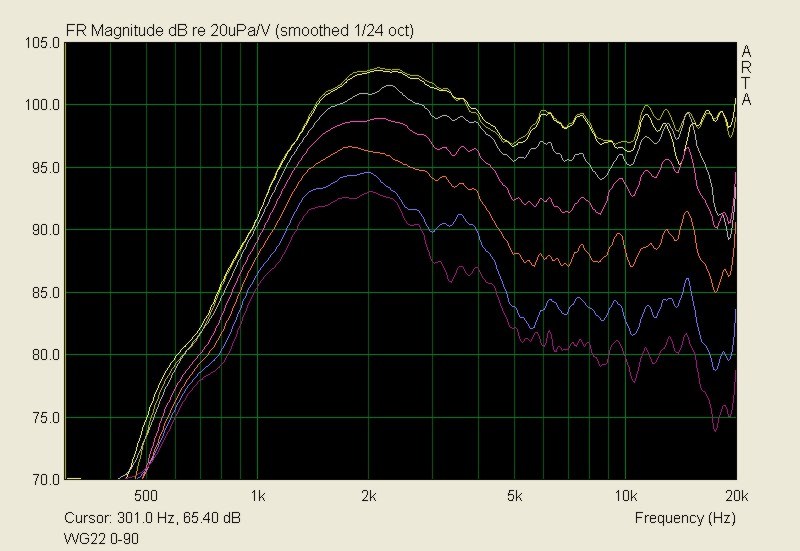Click the 95.0 y-axis value
The width and height of the screenshot is (800, 551).
pyautogui.click(x=45, y=168)
